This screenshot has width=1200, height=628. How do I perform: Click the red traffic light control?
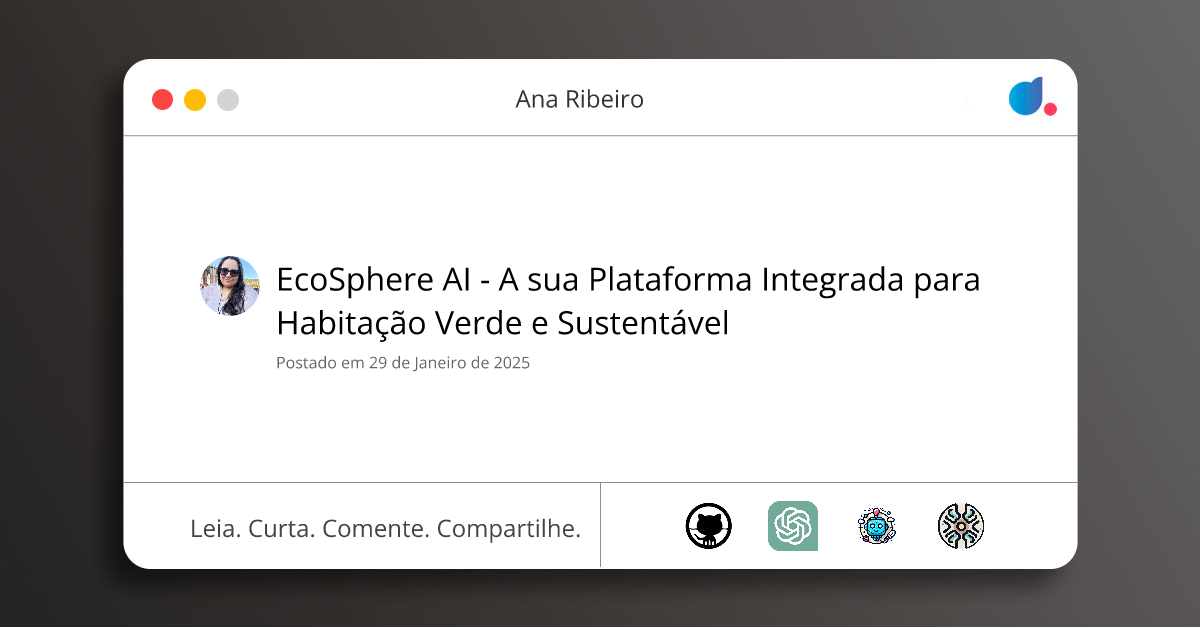162,99
